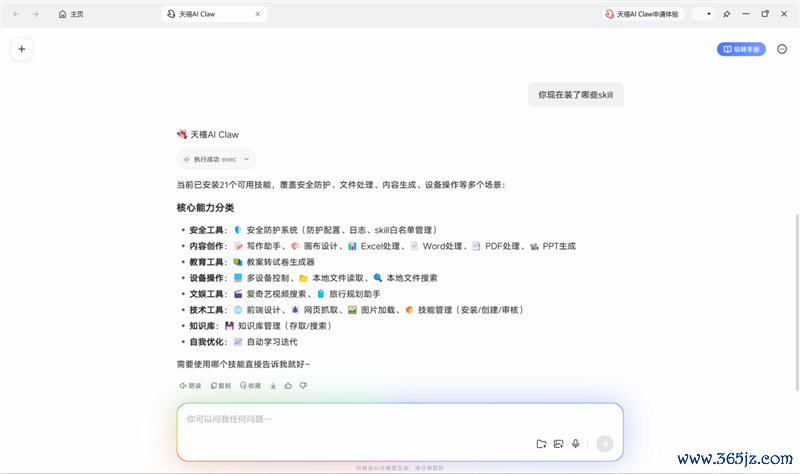800x474 pixels.
Task: Download the reply with download icon
Action: point(273,386)
